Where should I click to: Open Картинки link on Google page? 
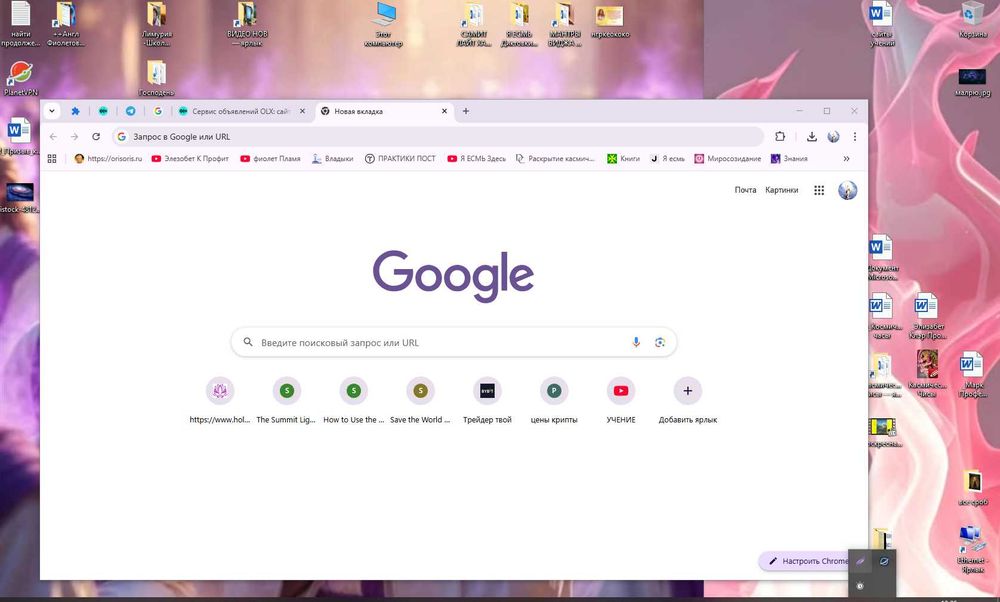click(781, 190)
